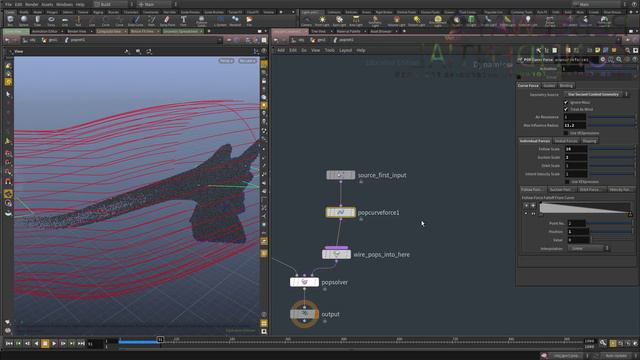Select the Box shelf tool
The image size is (640, 360).
pyautogui.click(x=10, y=21)
